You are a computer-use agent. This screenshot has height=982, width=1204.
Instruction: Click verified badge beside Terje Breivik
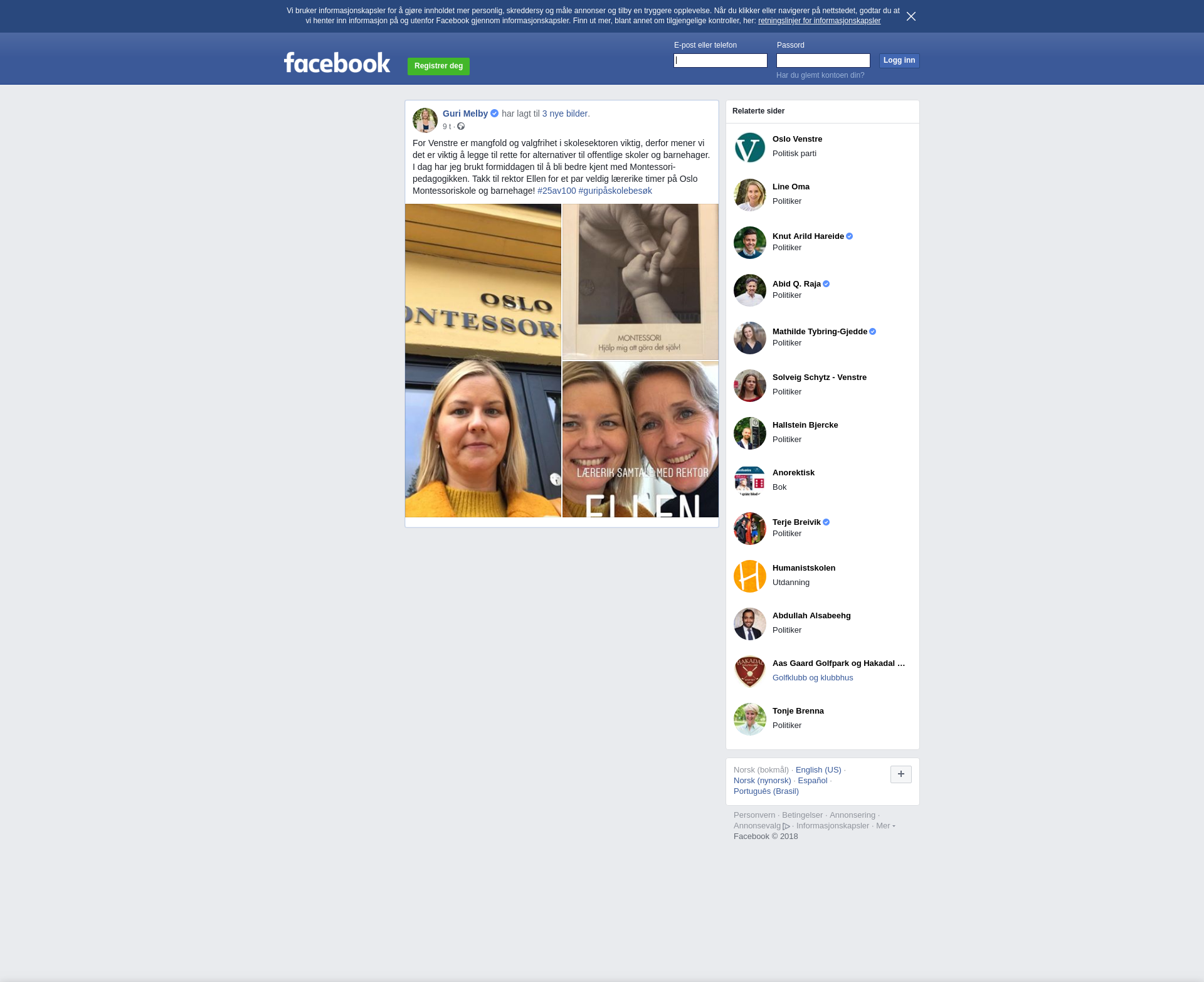[826, 522]
